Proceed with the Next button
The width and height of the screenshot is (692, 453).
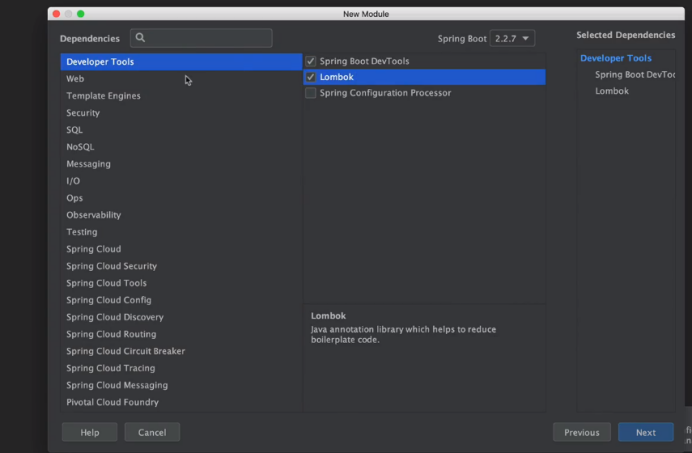(x=645, y=432)
